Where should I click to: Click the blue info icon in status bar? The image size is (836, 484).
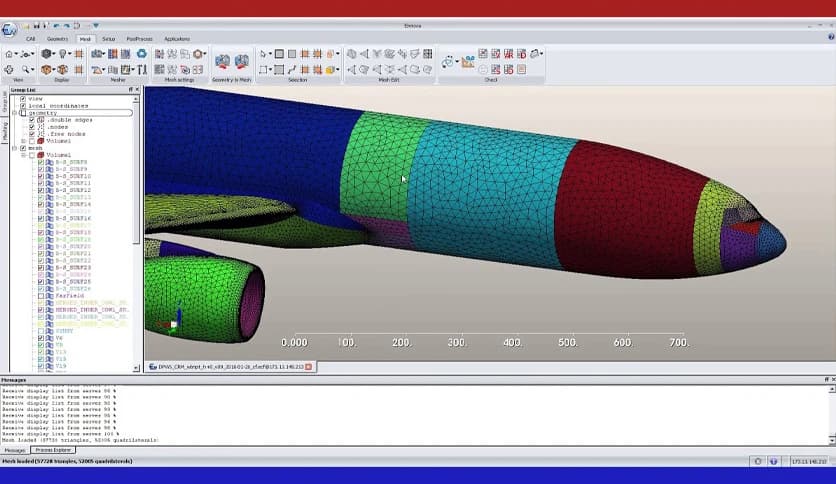point(773,462)
